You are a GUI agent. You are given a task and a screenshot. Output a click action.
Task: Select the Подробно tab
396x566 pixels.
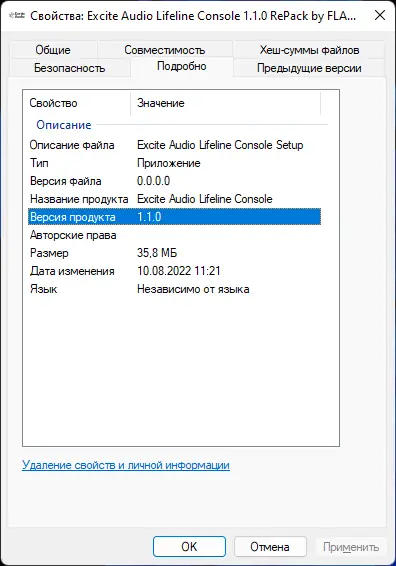(182, 66)
